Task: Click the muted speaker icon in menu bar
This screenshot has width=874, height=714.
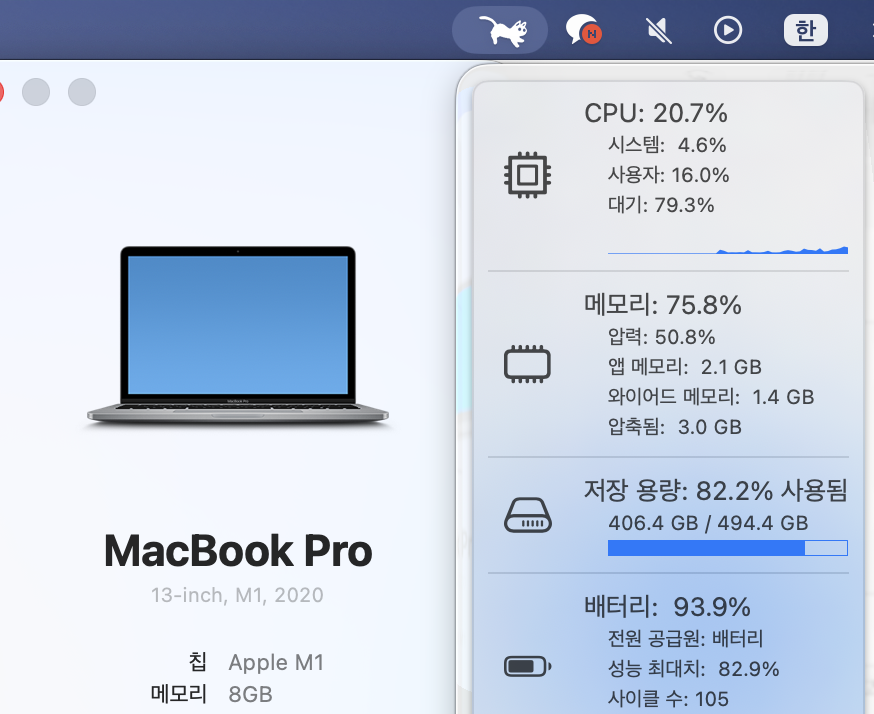Action: 658,31
